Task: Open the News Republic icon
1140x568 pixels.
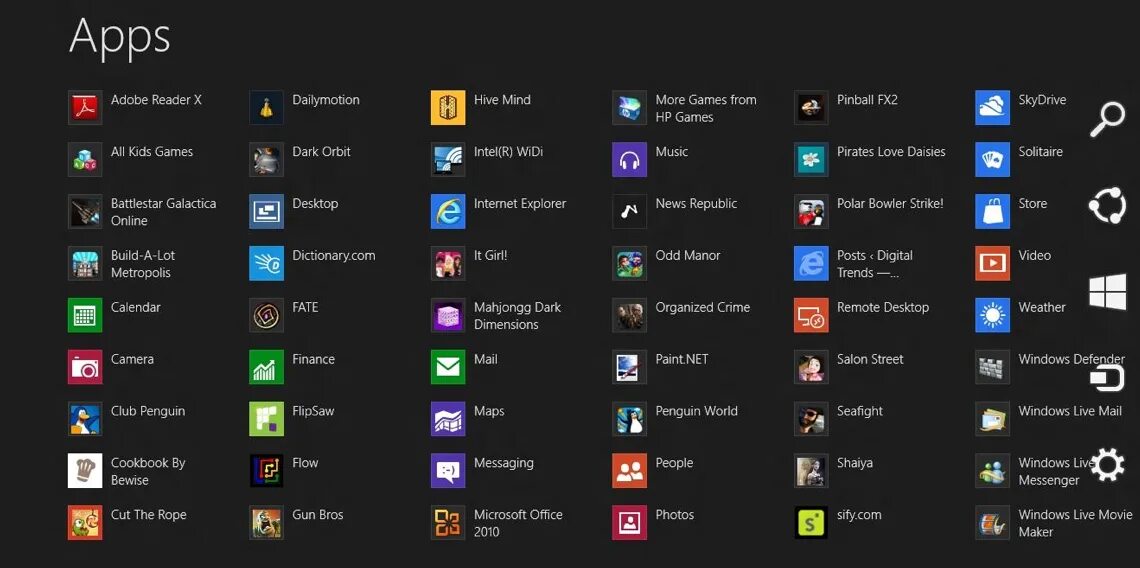Action: 630,212
